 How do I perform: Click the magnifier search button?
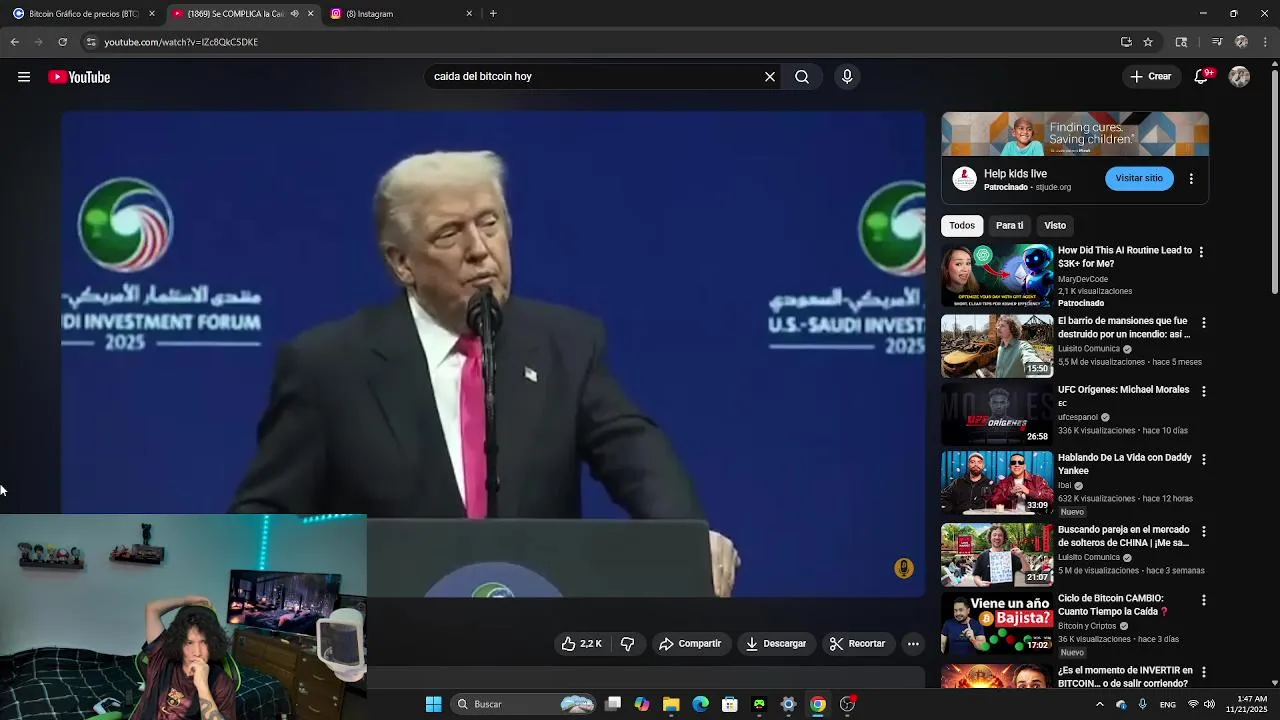coord(802,76)
